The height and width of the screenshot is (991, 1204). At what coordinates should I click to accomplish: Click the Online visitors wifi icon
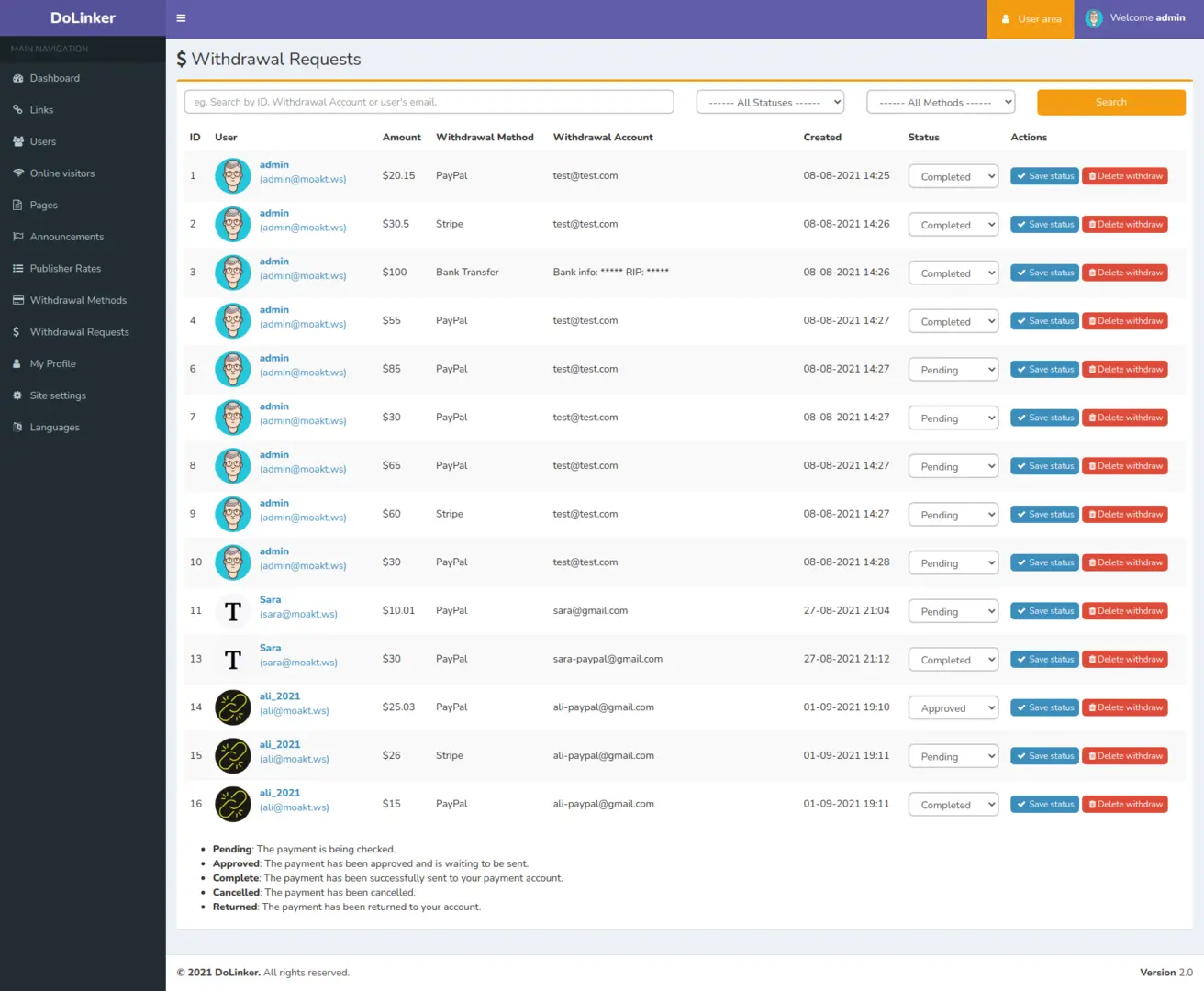[17, 173]
